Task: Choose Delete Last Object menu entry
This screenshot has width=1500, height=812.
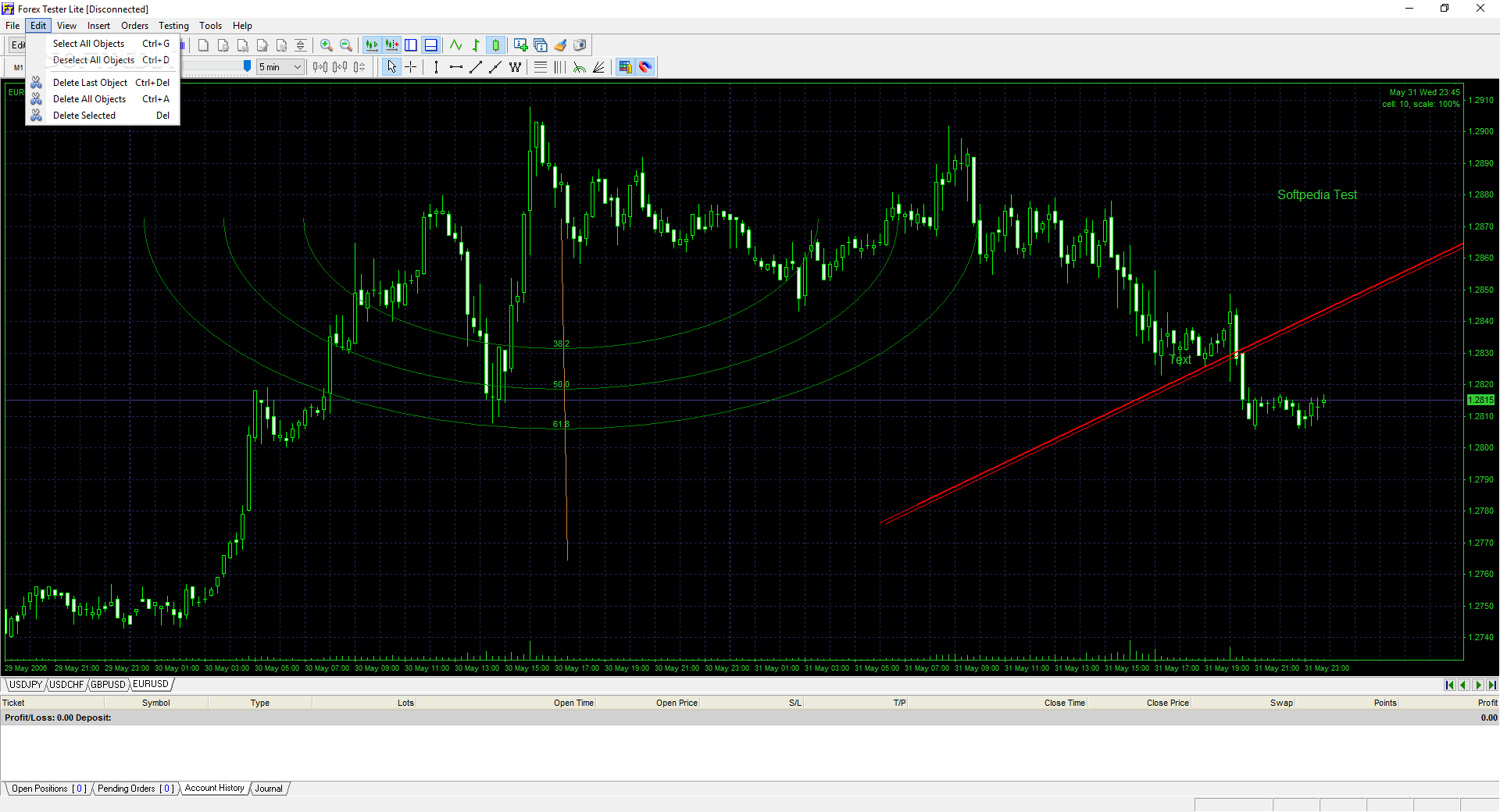Action: 103,83
